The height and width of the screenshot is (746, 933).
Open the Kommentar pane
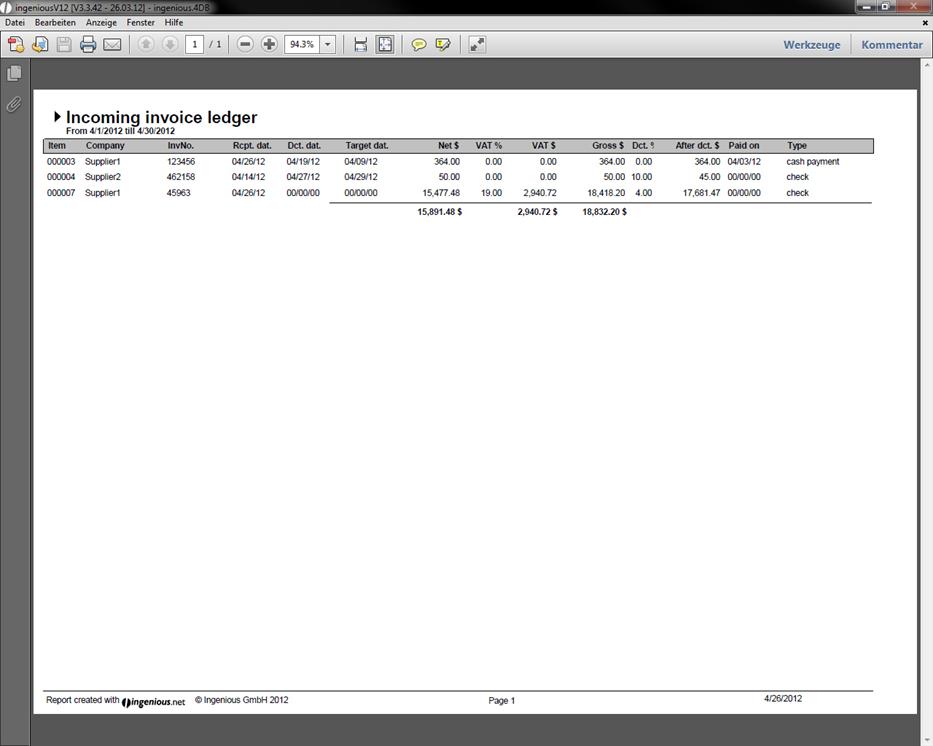[x=892, y=45]
